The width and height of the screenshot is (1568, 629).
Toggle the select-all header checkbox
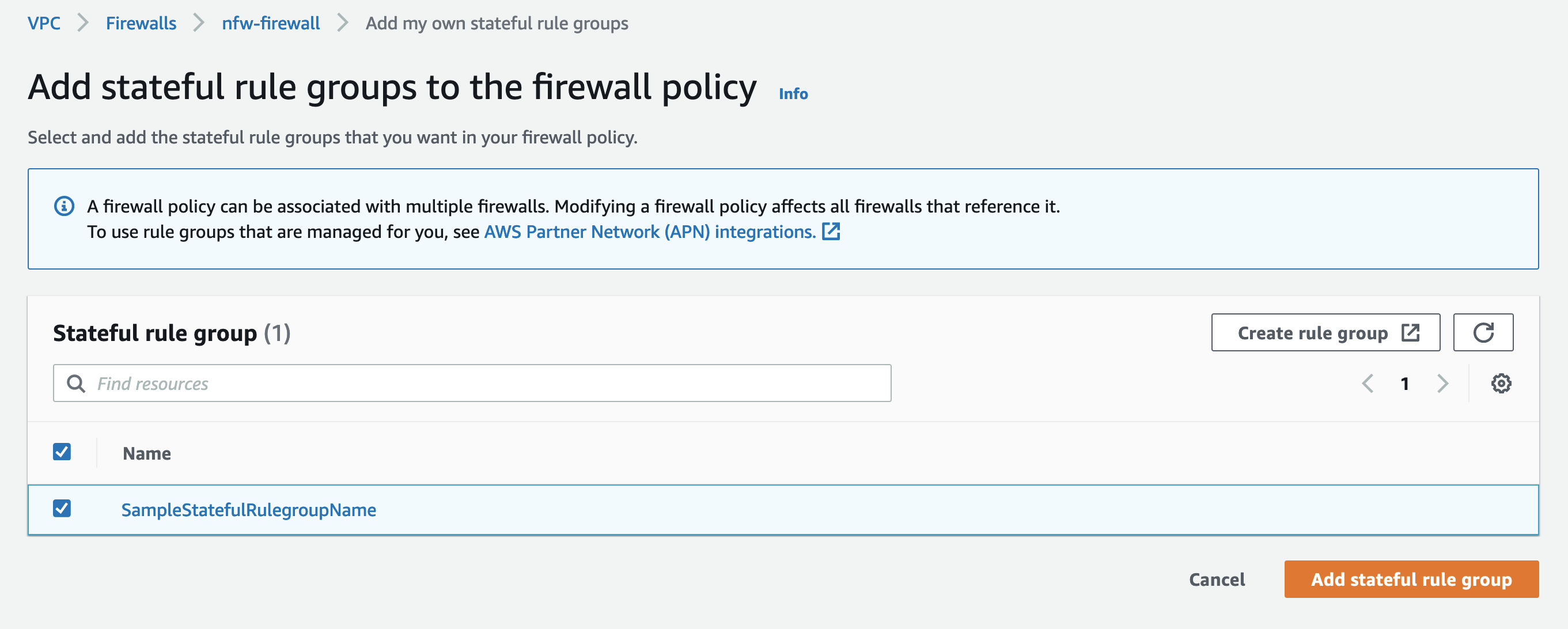62,452
